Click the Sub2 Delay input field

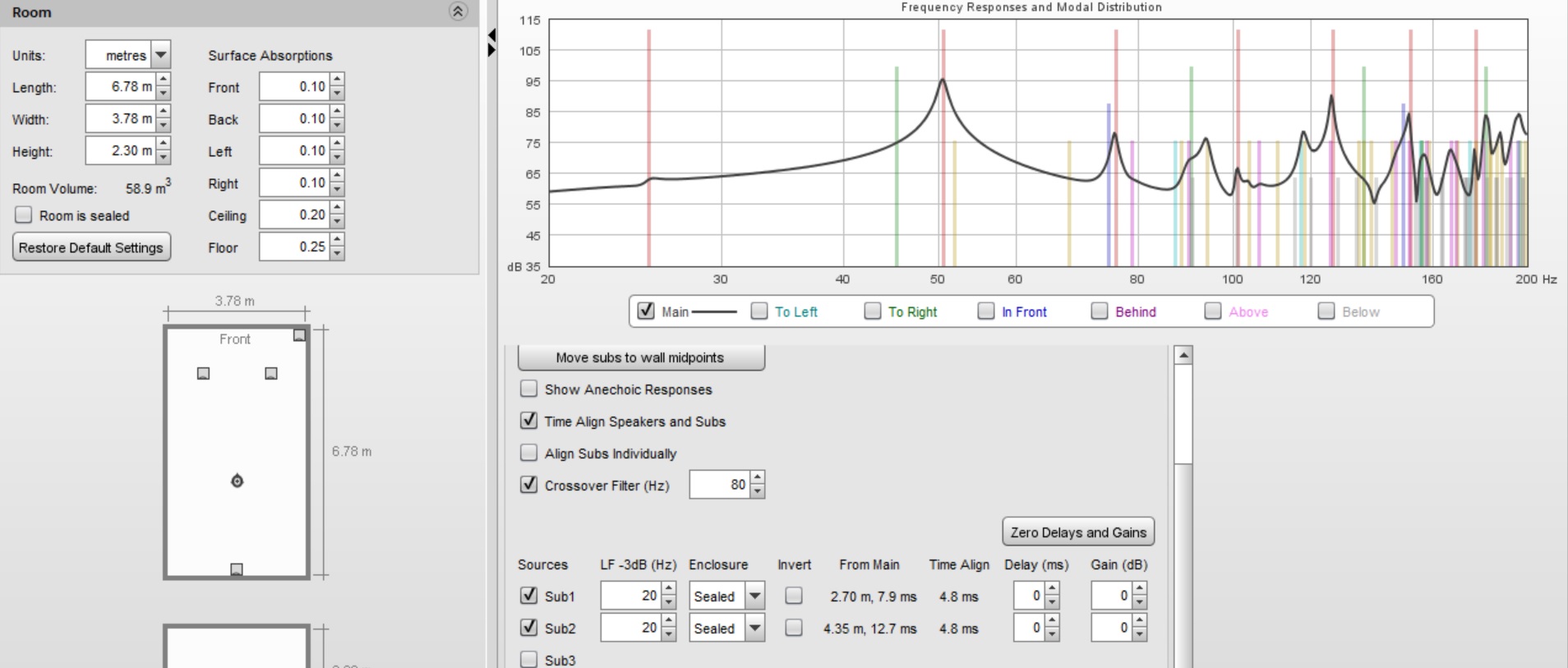pos(1030,628)
